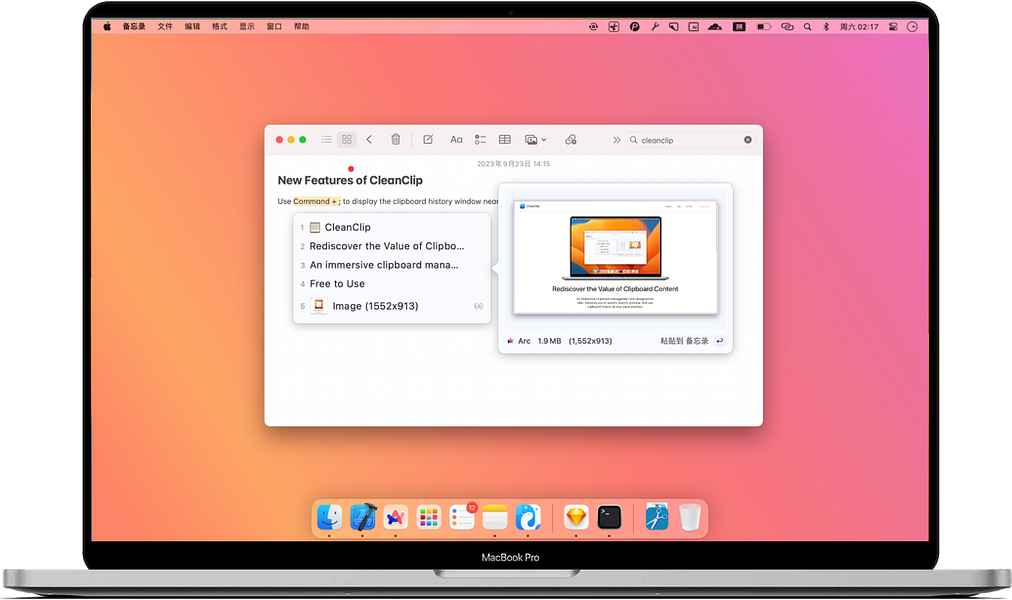Click the Arc source app label
The height and width of the screenshot is (600, 1012).
(518, 341)
